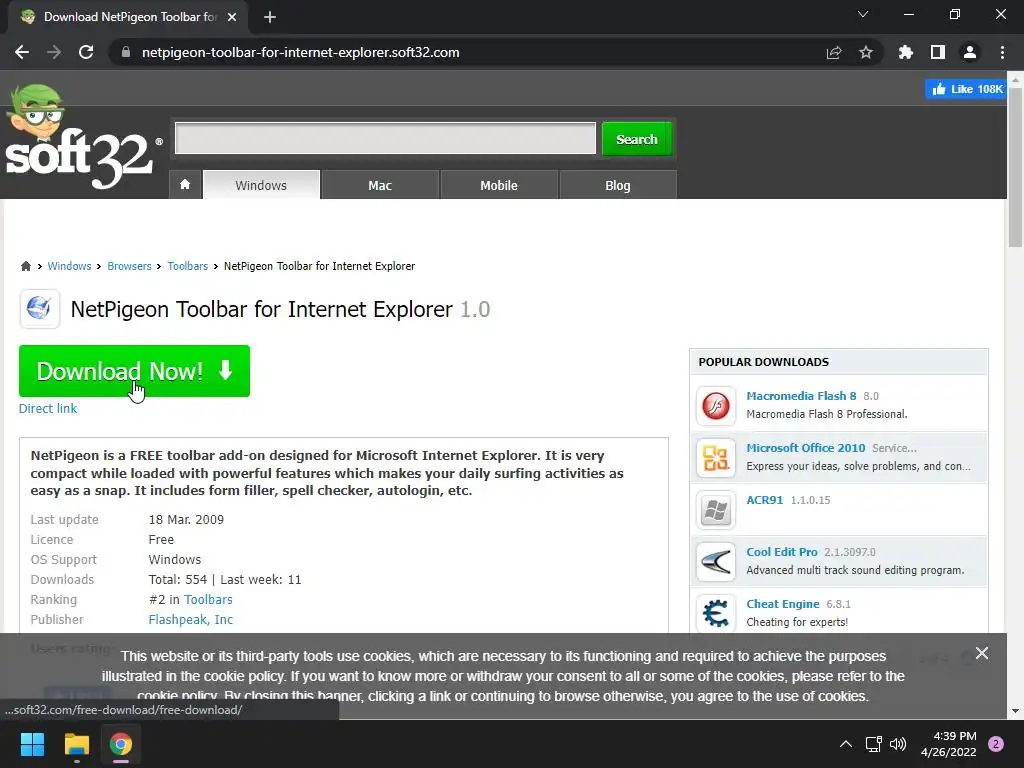Open the Chrome profile avatar icon
1024x768 pixels.
[970, 52]
